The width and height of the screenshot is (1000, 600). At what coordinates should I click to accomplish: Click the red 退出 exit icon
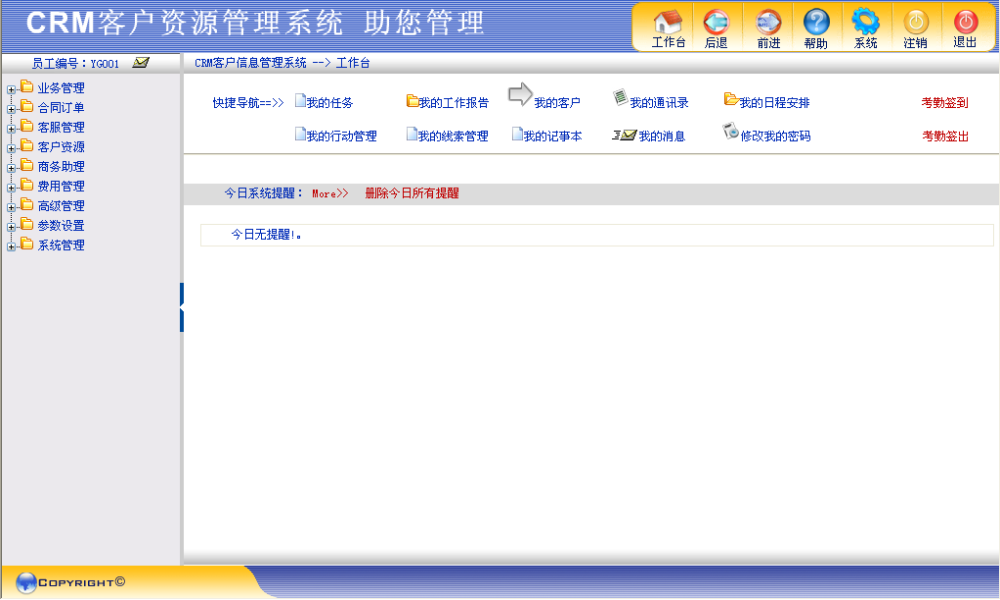965,22
